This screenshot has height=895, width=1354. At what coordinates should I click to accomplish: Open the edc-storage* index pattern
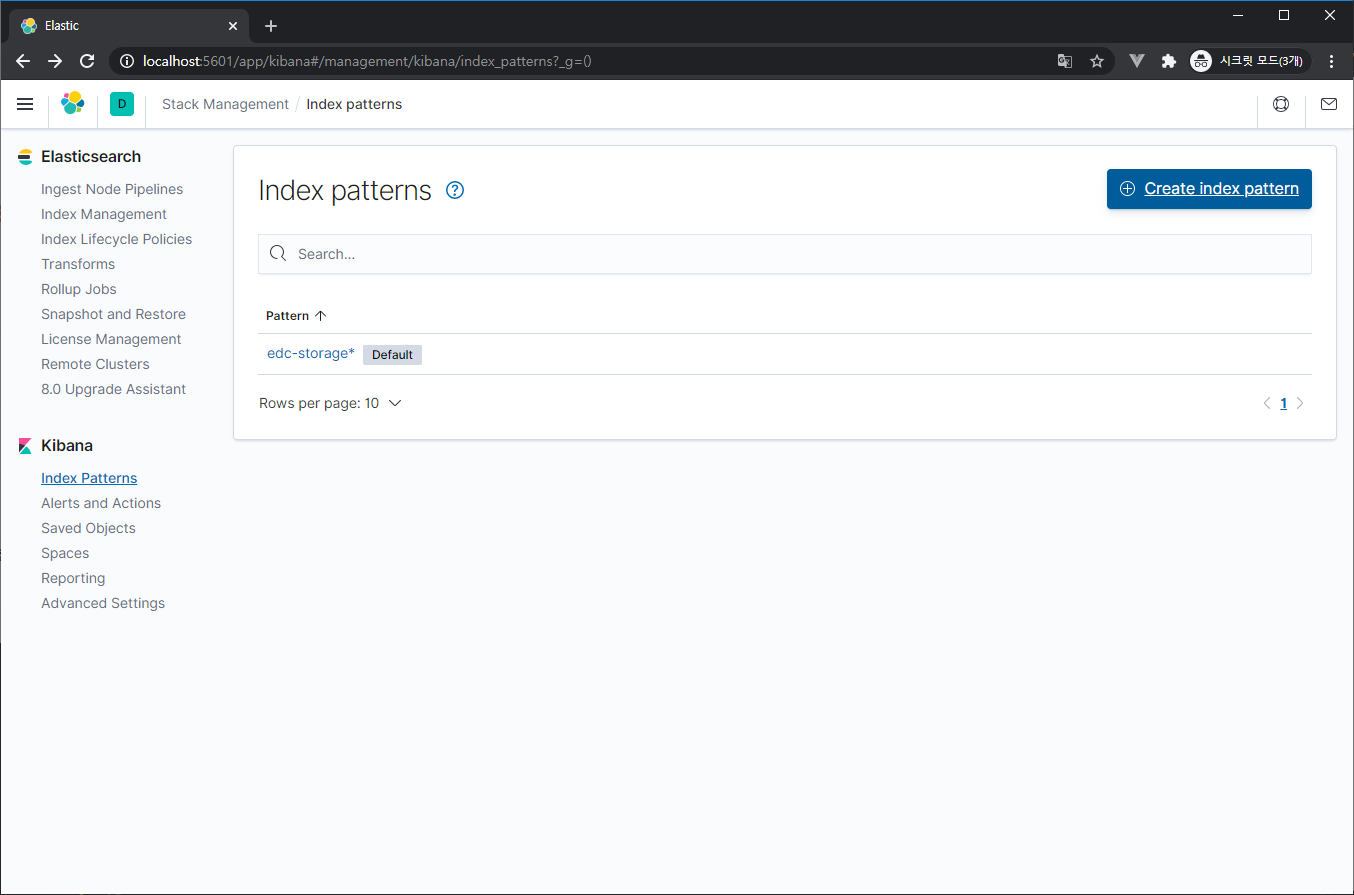[x=311, y=353]
